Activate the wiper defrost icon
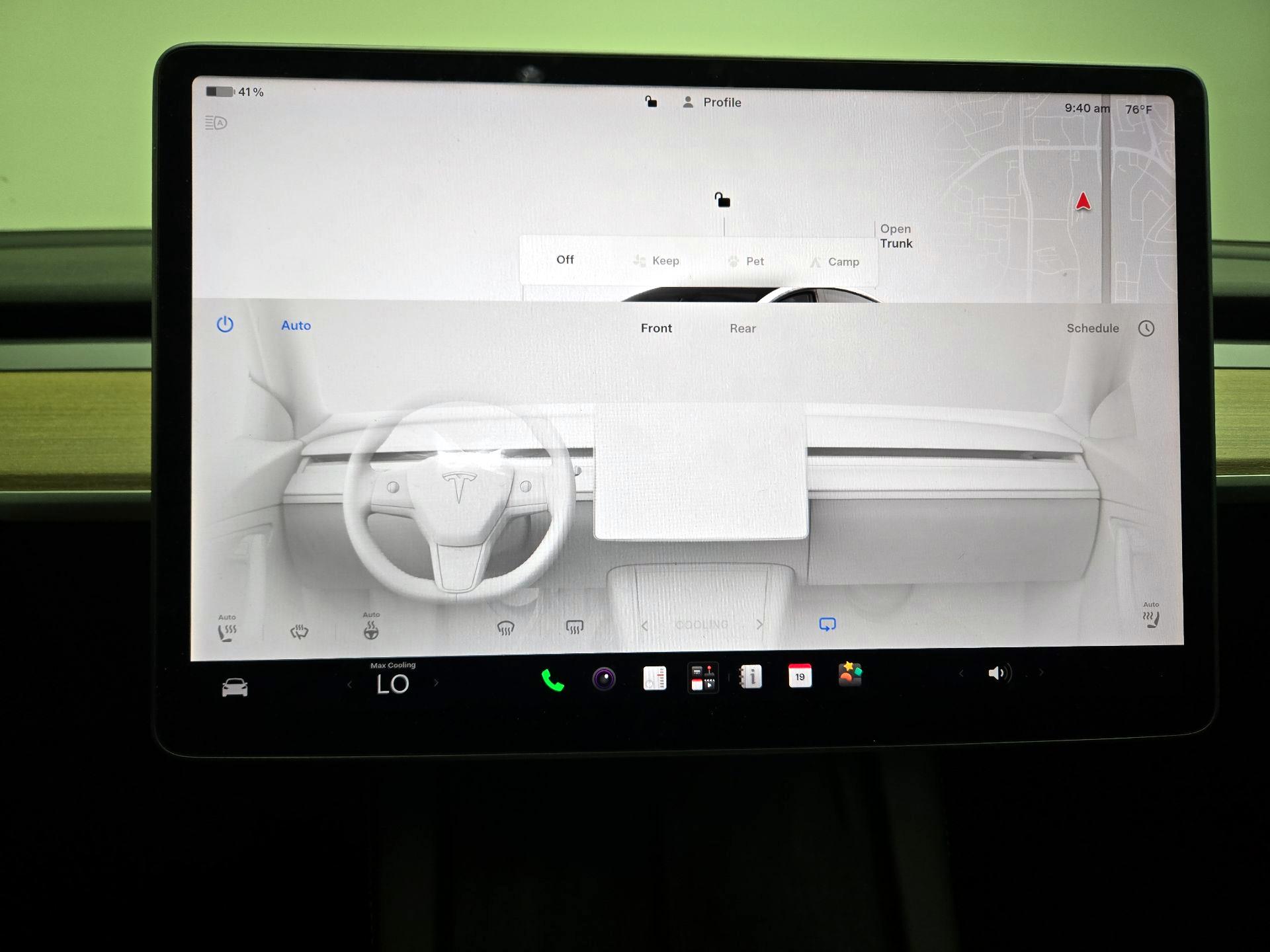Screen dimensions: 1270x952 pos(299,632)
